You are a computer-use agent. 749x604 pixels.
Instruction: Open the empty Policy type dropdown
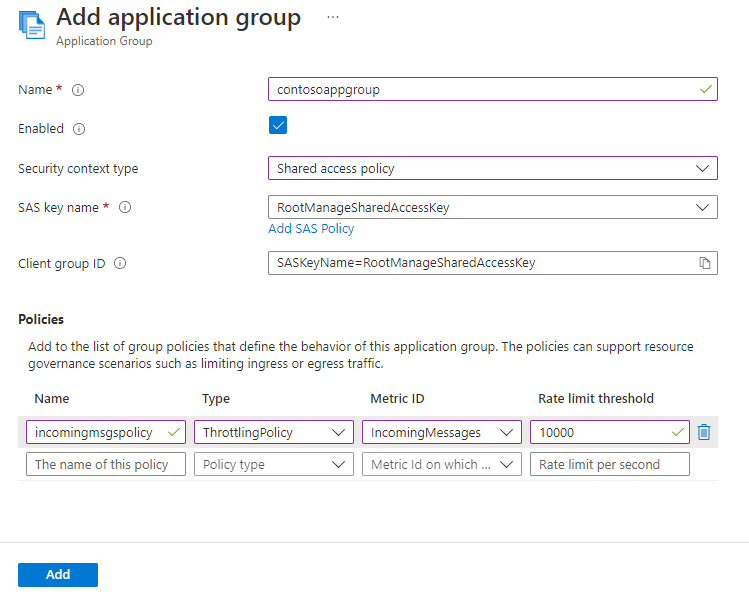(x=273, y=464)
